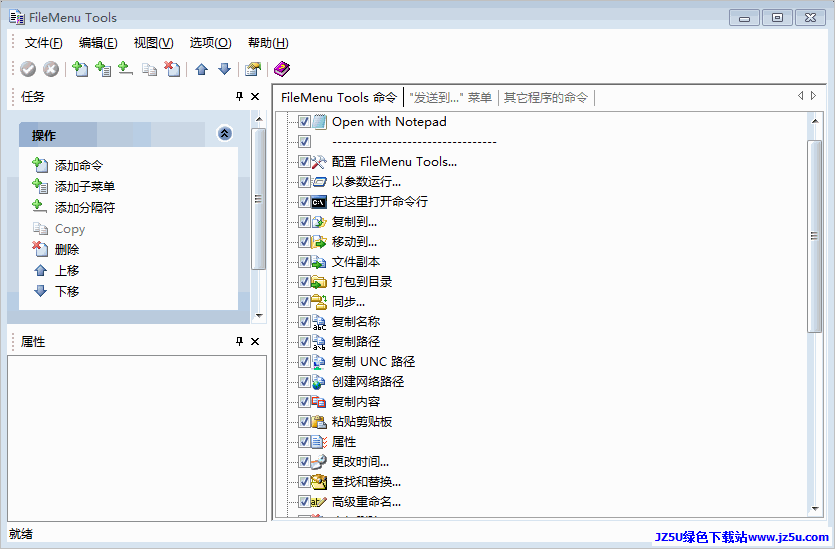Viewport: 835px width, 549px height.
Task: Click the right tab scroll arrow
Action: (x=813, y=95)
